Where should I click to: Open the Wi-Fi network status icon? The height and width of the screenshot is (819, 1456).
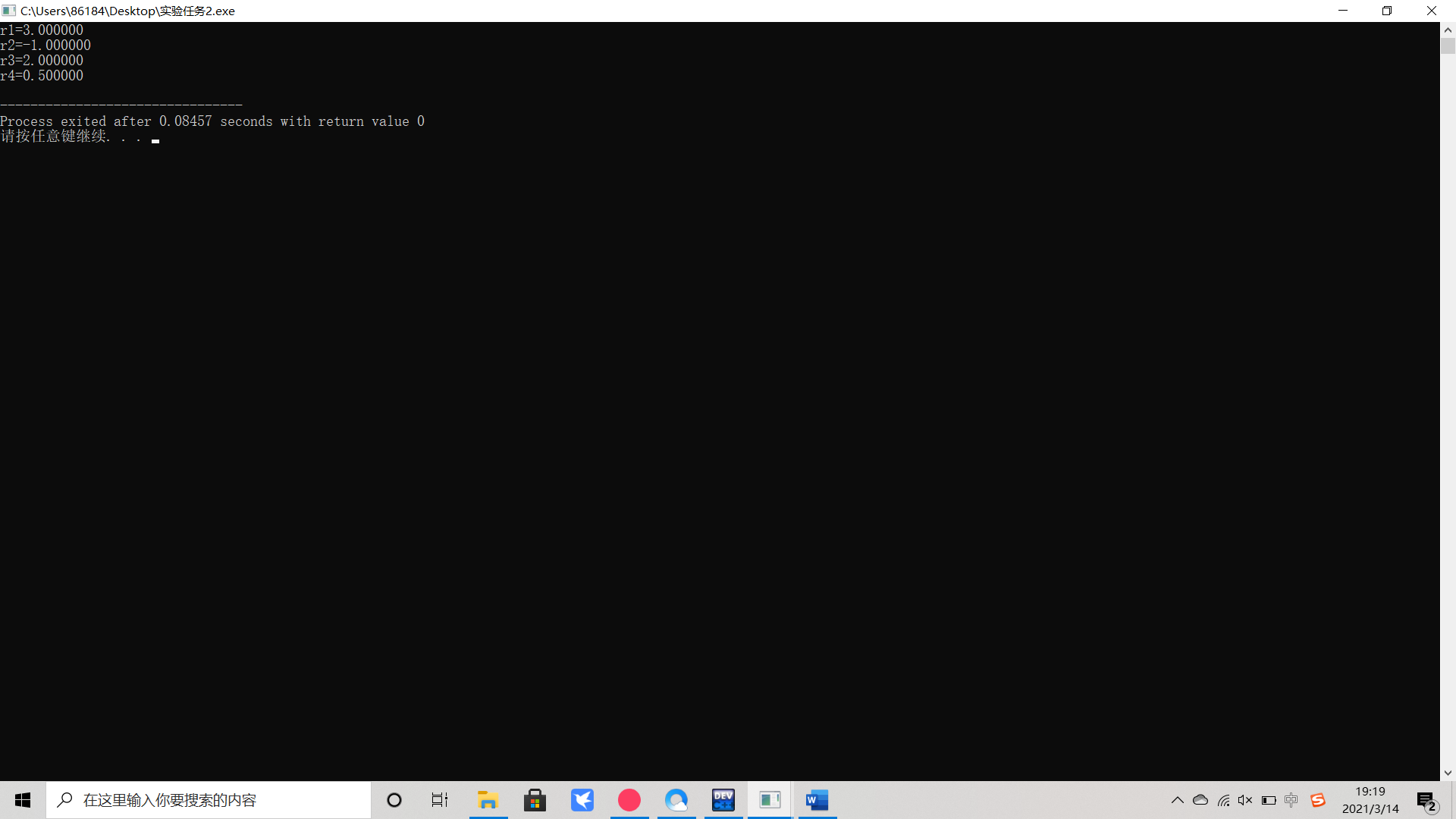(1223, 800)
